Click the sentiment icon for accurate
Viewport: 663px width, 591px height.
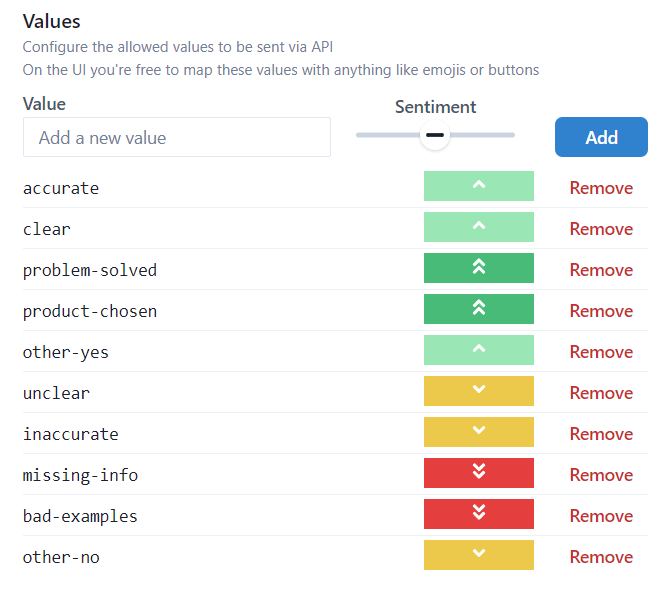click(478, 187)
